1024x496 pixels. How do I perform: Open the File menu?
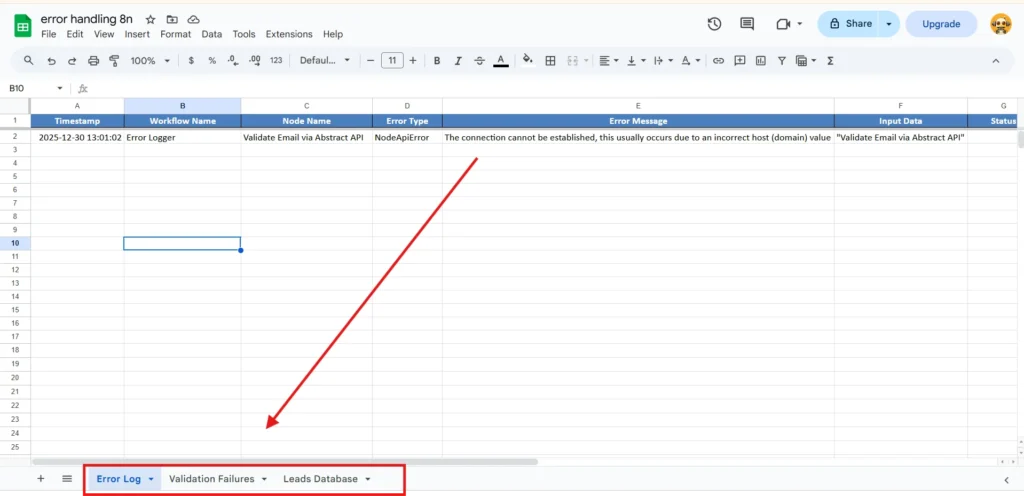click(48, 34)
